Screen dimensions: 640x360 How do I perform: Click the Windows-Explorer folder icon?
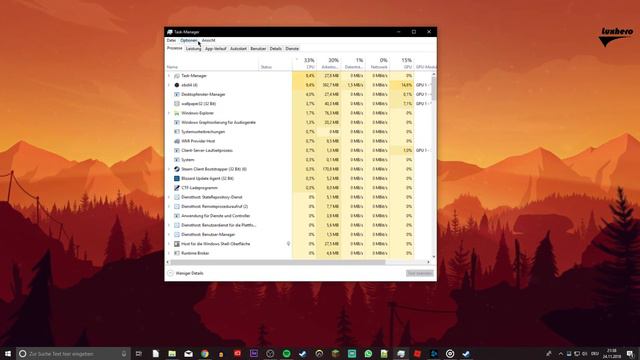point(177,113)
